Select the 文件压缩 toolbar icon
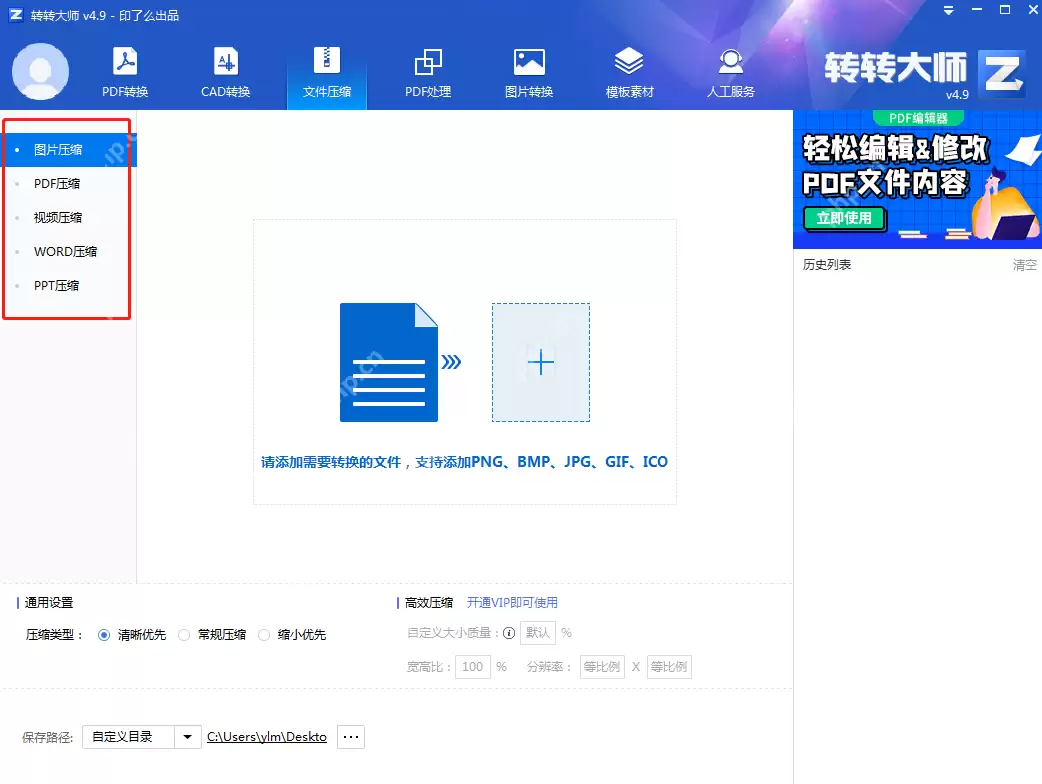The width and height of the screenshot is (1042, 784). (x=326, y=70)
